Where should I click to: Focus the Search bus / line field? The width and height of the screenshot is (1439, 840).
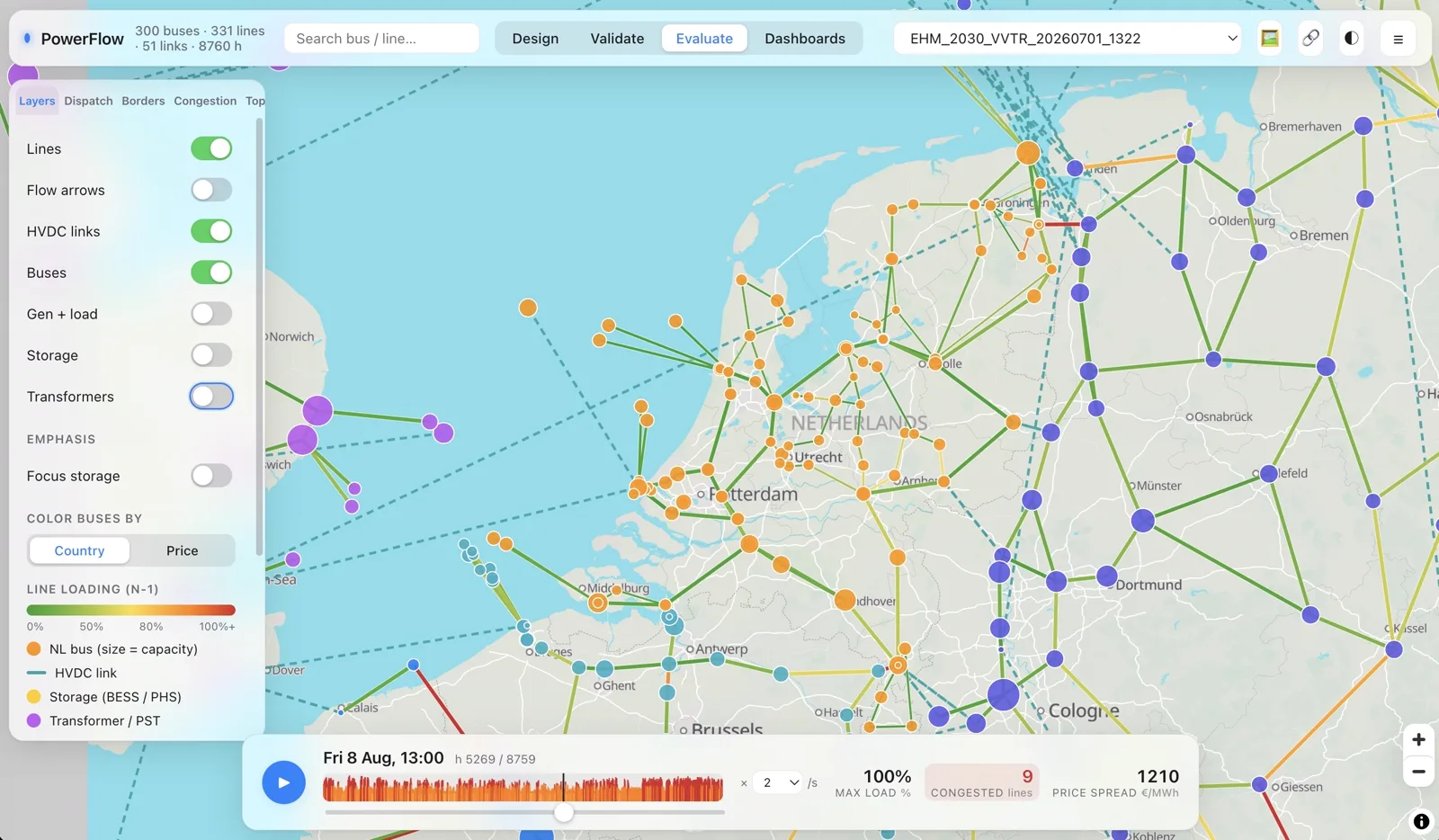pyautogui.click(x=381, y=39)
